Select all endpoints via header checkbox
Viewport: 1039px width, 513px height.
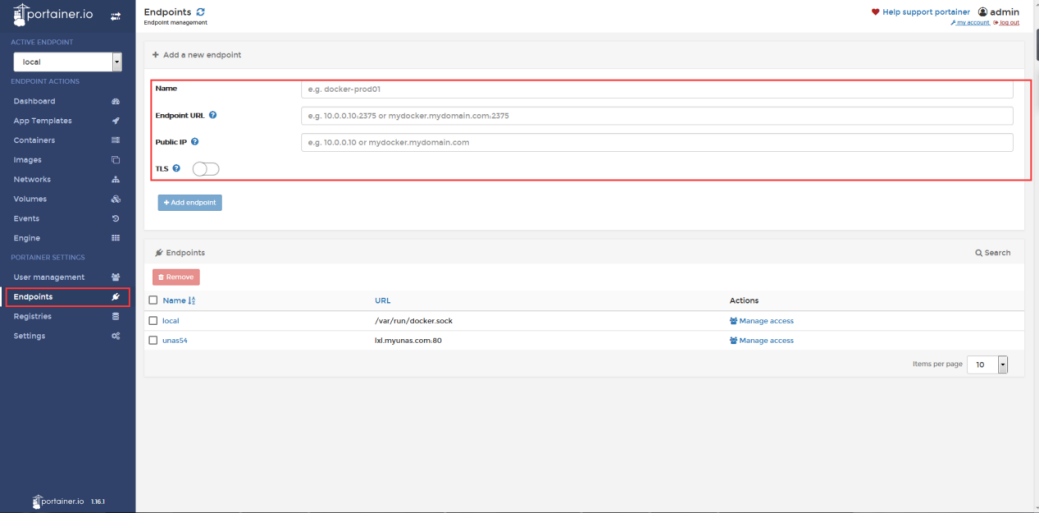tap(153, 300)
